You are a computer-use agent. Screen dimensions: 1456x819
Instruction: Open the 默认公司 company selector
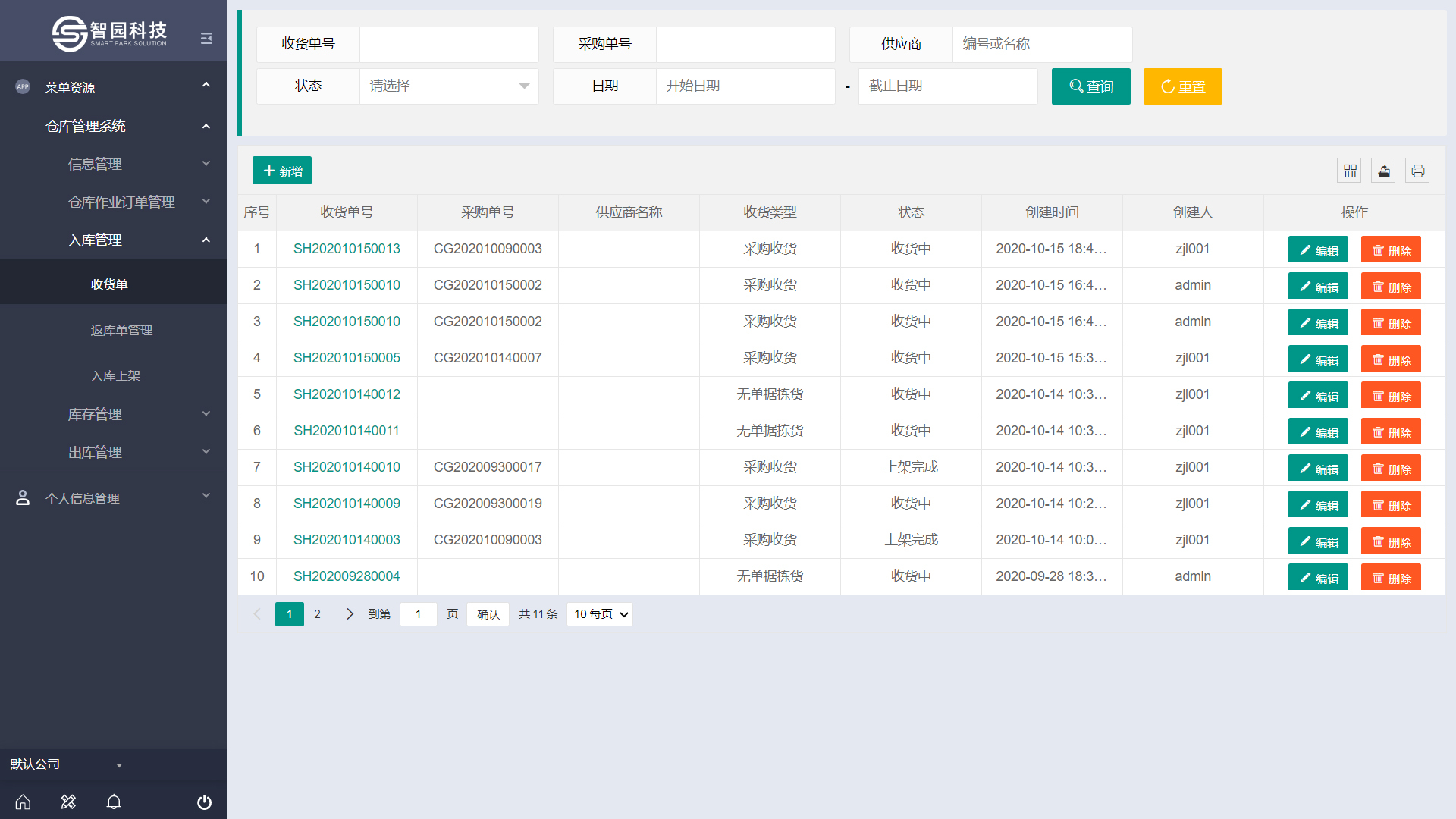coord(65,764)
